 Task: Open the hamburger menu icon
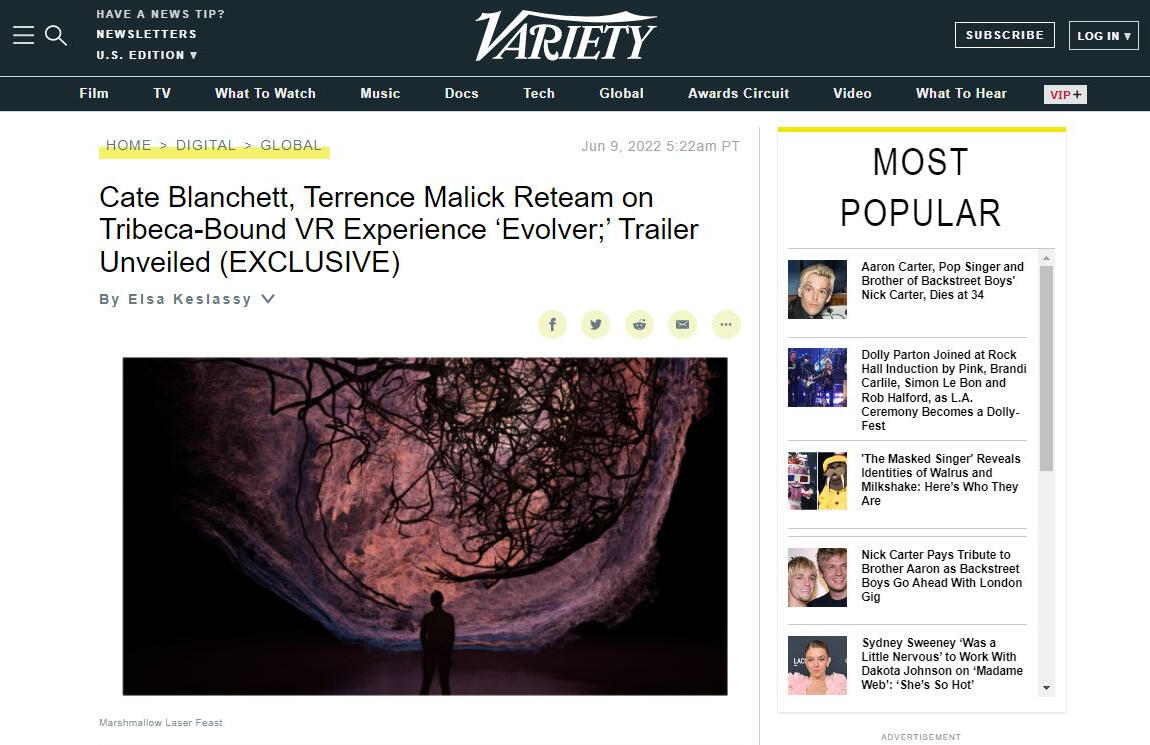pos(23,35)
